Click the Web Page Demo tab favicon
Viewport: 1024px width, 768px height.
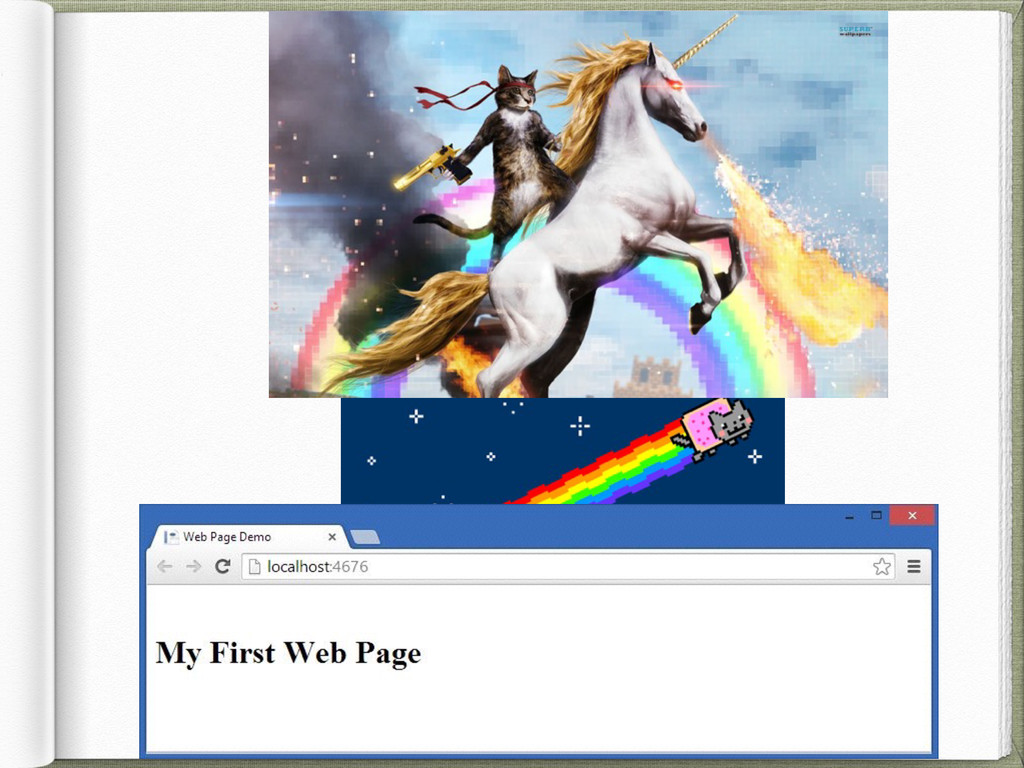pyautogui.click(x=171, y=537)
